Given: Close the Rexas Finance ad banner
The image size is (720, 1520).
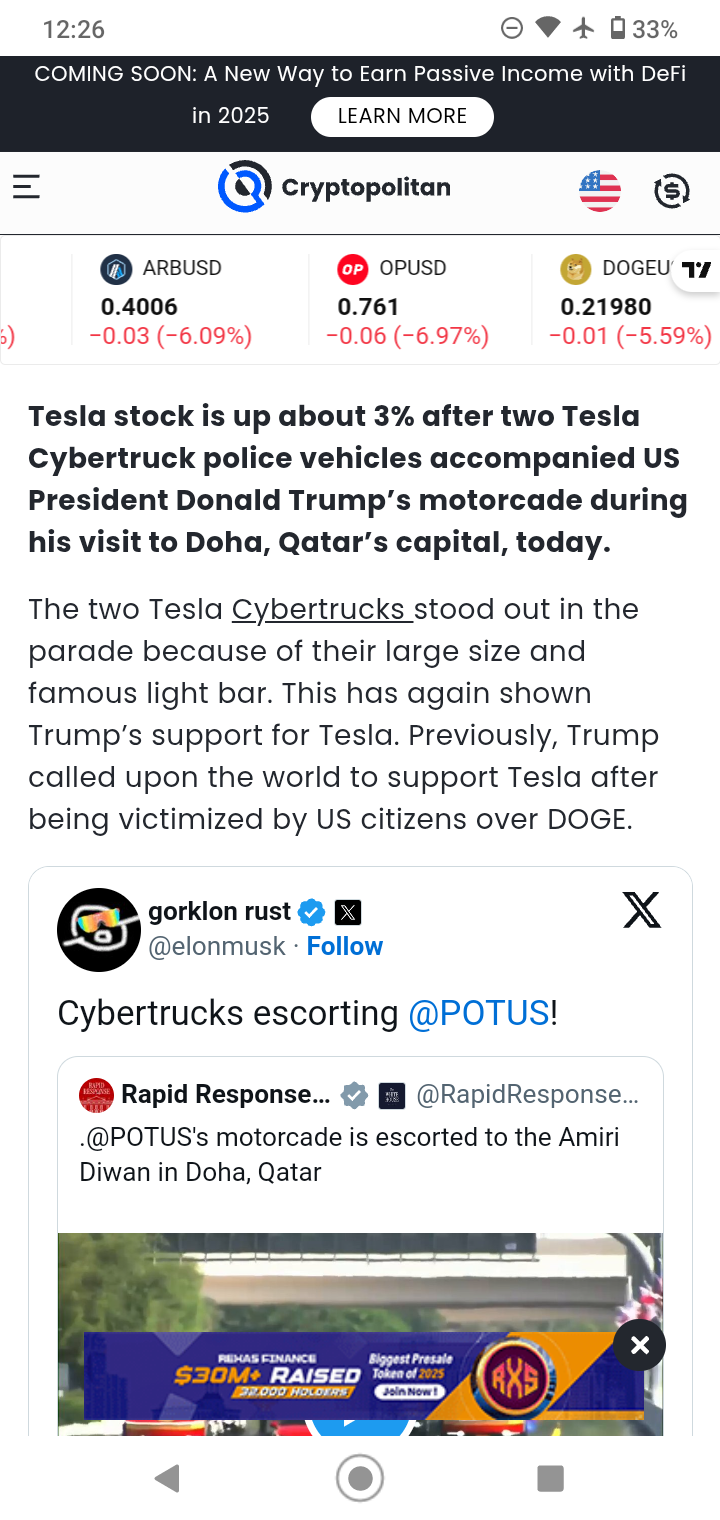Looking at the screenshot, I should tap(640, 1345).
